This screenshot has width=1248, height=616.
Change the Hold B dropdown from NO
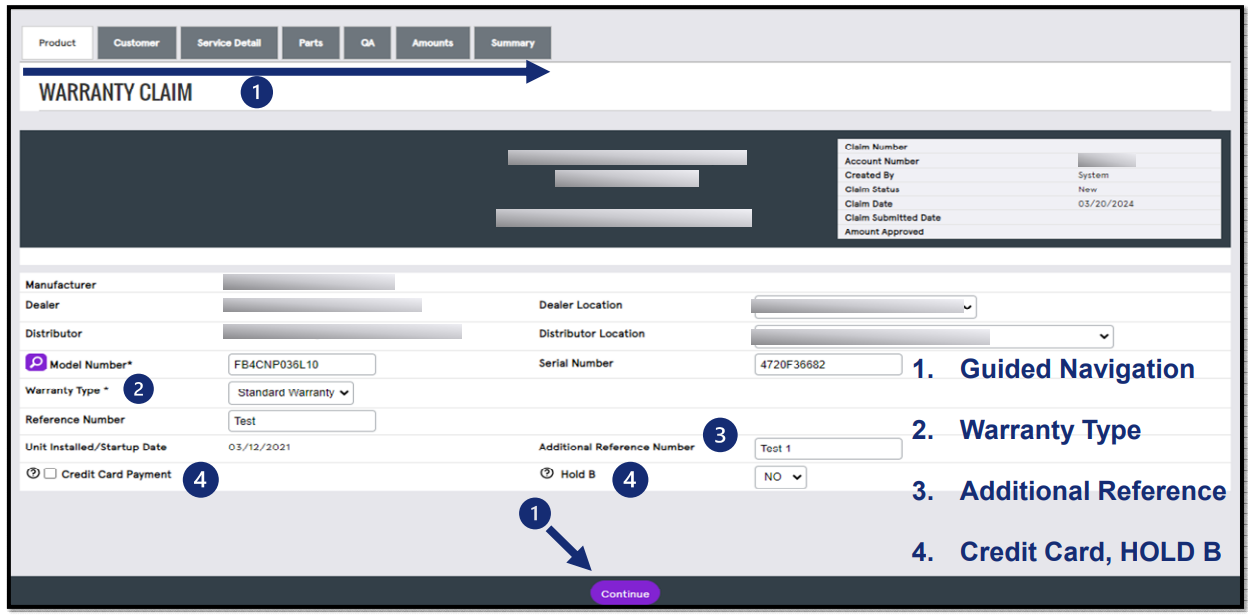point(780,477)
